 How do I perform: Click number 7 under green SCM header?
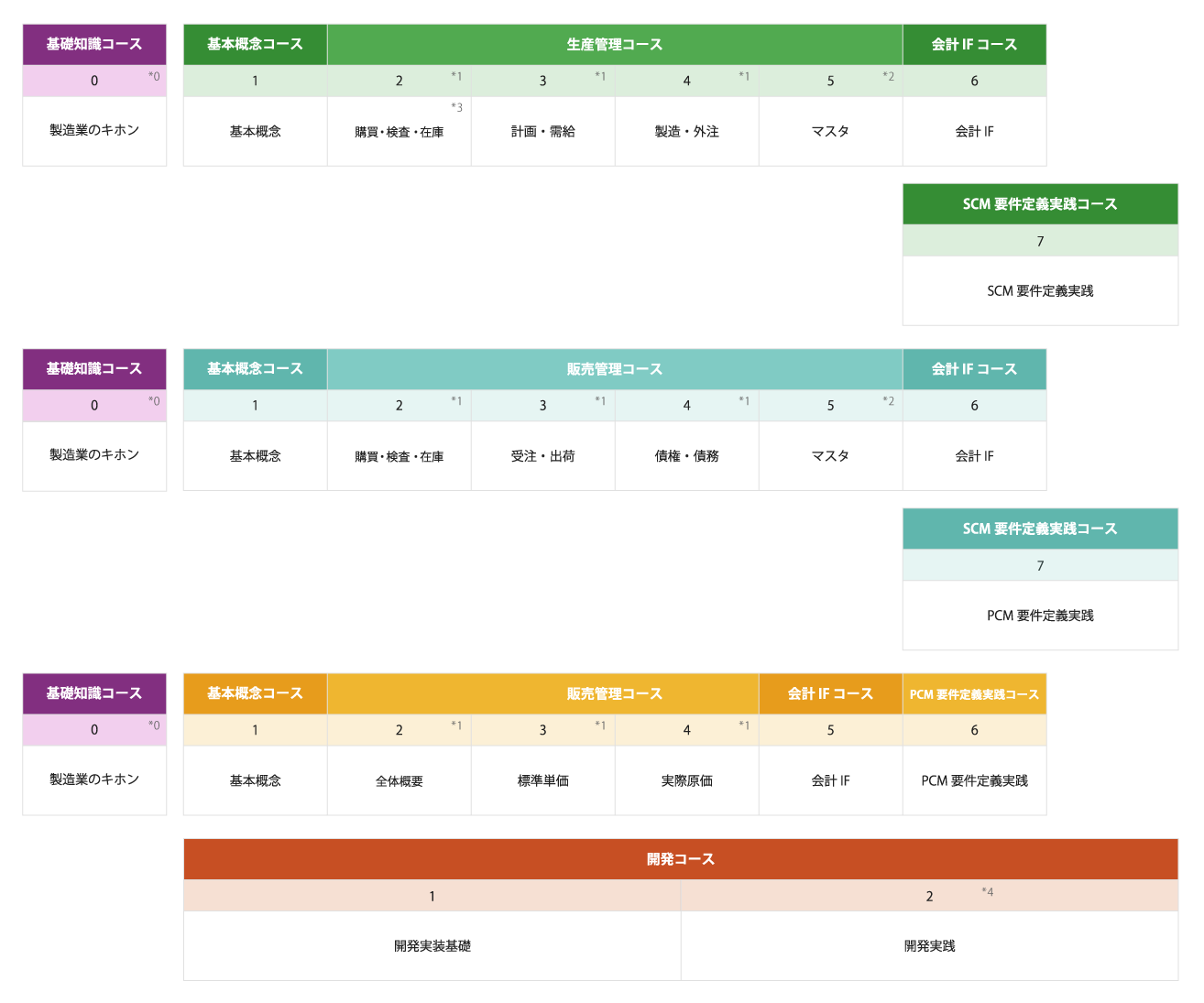(1040, 242)
